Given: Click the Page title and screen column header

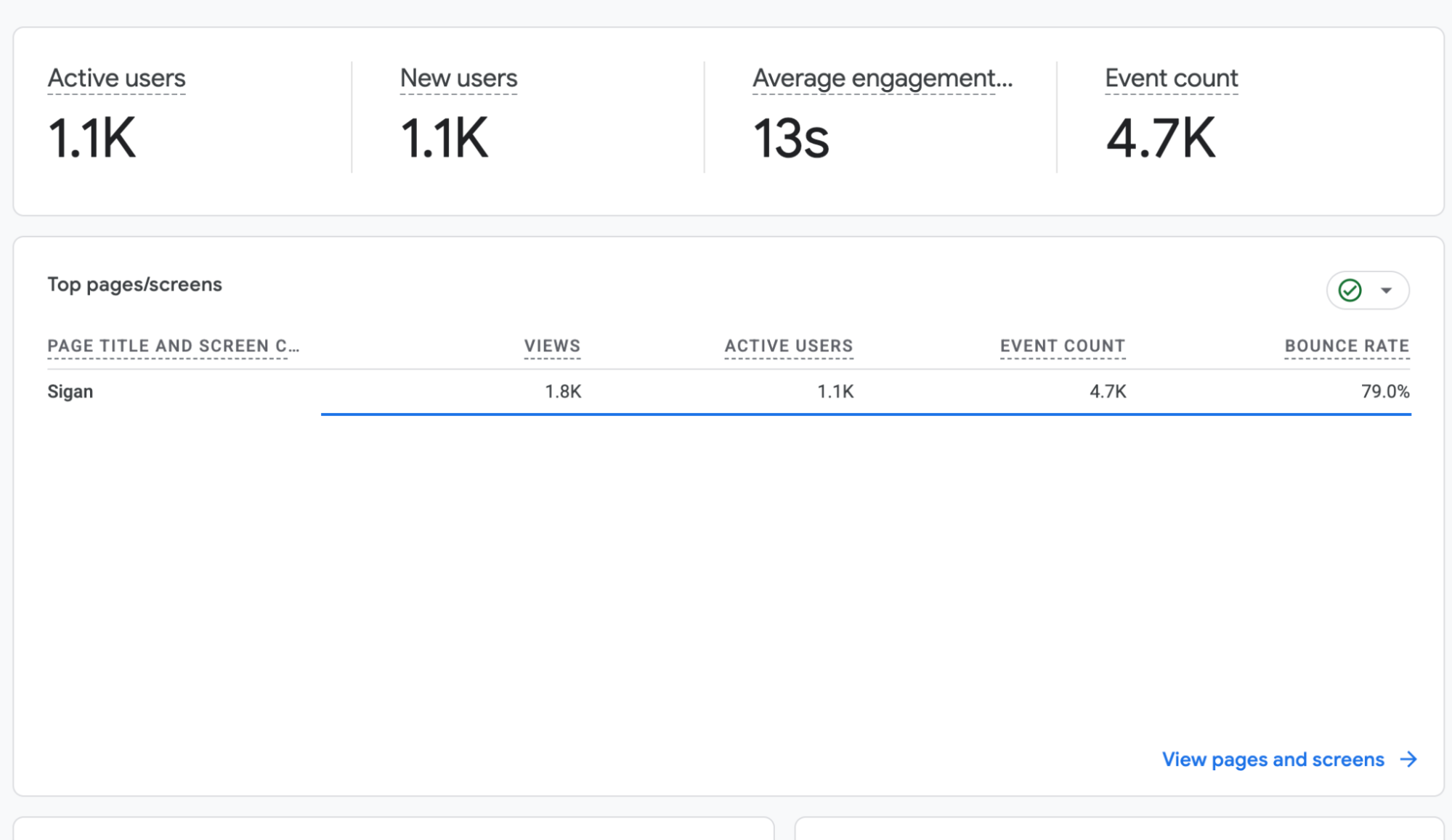Looking at the screenshot, I should click(173, 346).
